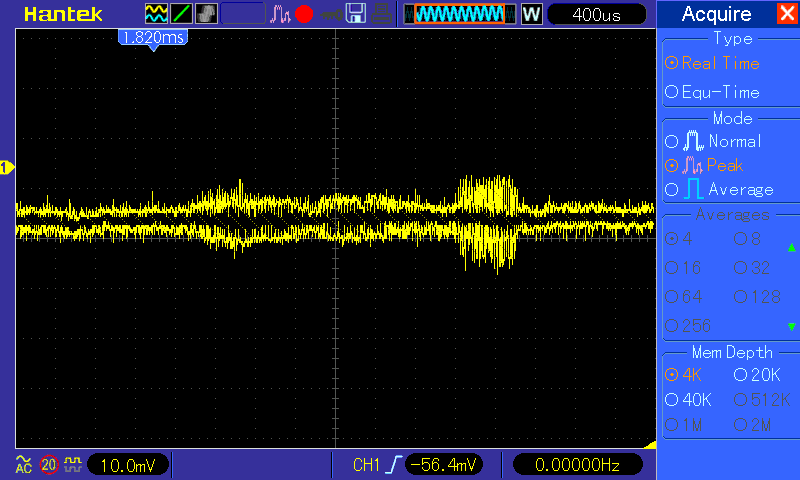Screen dimensions: 800x480
Task: Choose 128 averages option
Action: click(758, 296)
